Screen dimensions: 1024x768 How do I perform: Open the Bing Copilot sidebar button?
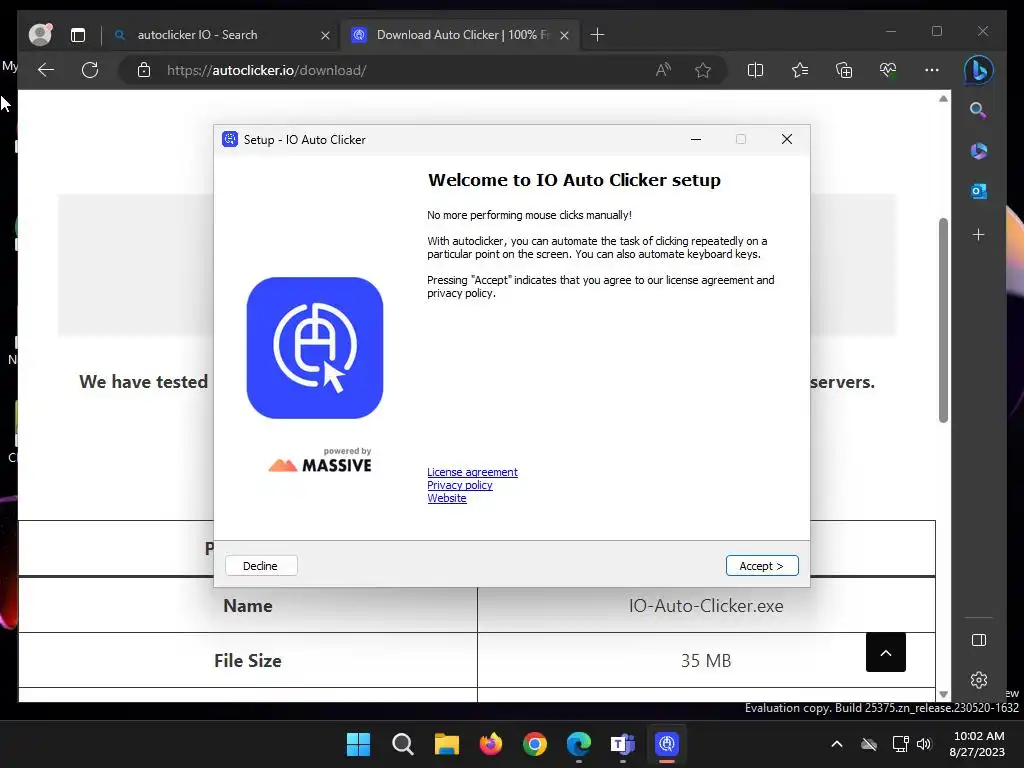[978, 70]
